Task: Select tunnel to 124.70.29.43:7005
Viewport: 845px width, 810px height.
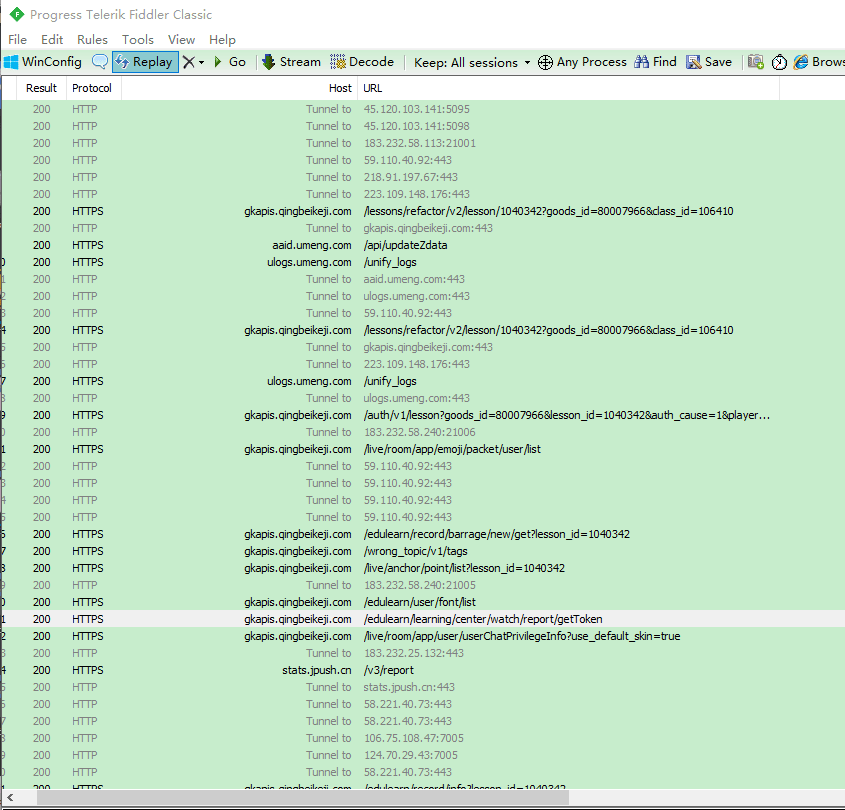Action: pos(424,756)
